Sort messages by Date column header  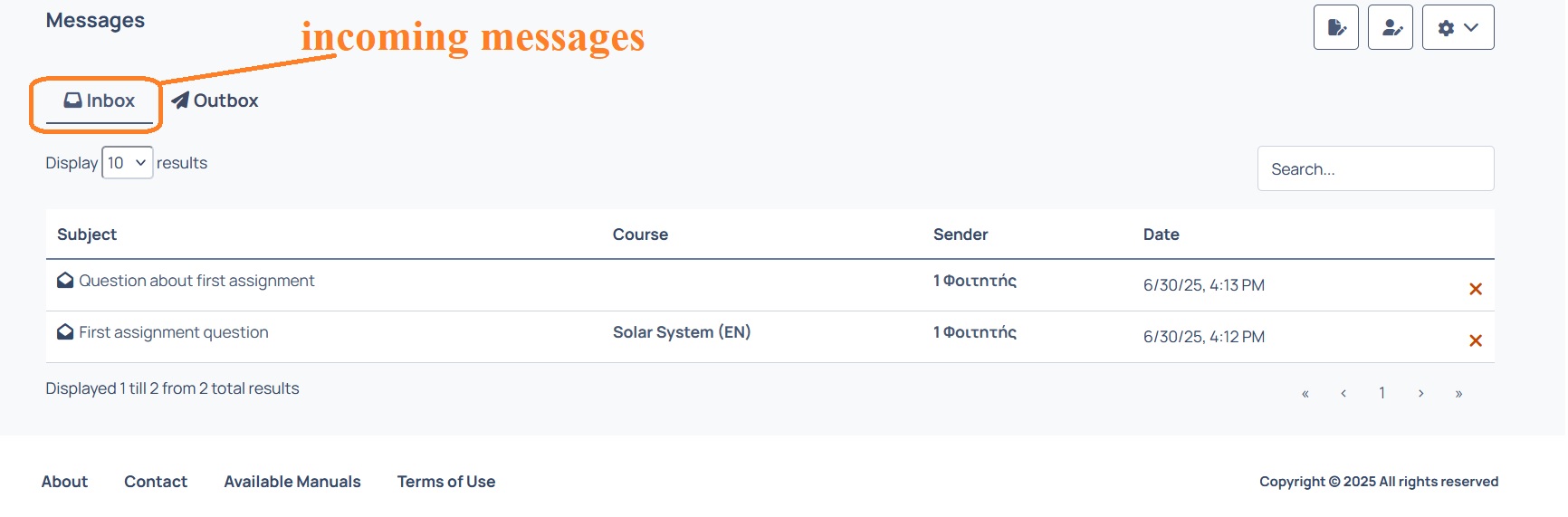(1161, 235)
